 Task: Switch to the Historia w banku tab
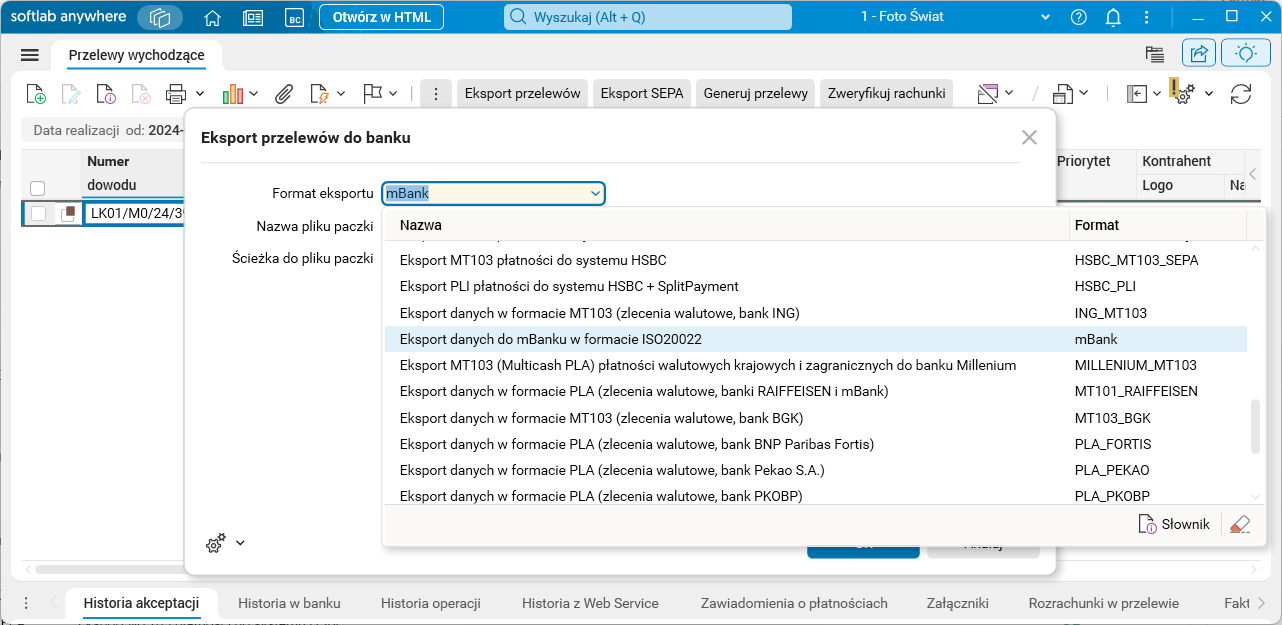pyautogui.click(x=289, y=603)
